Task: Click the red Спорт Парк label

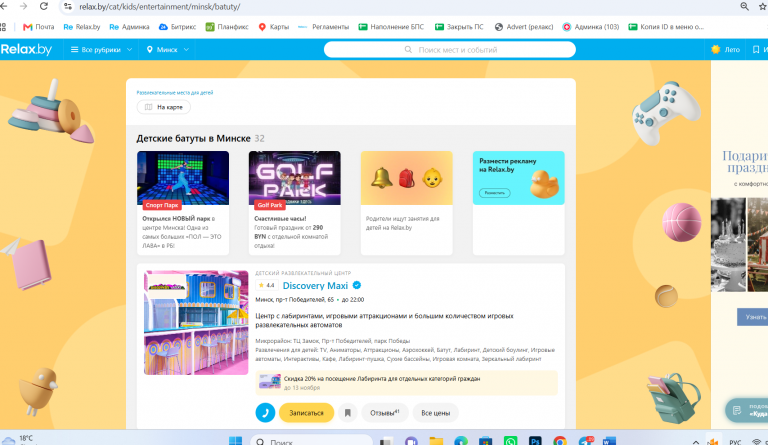Action: pyautogui.click(x=162, y=205)
